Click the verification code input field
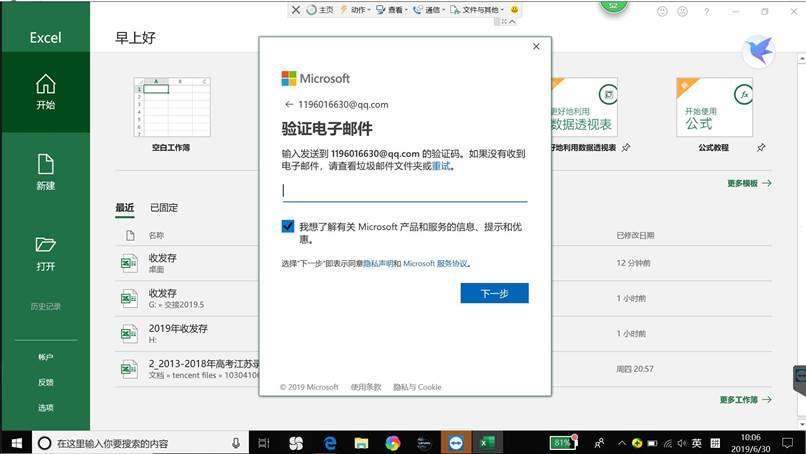 pos(405,191)
